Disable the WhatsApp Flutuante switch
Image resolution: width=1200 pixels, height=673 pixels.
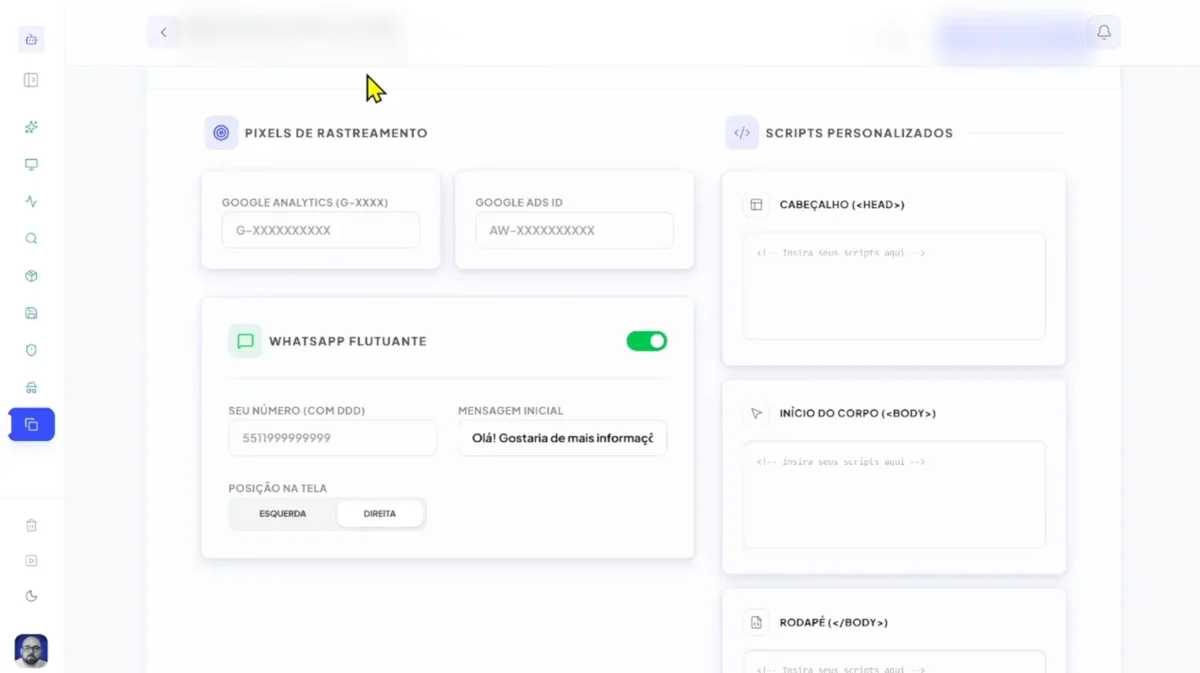click(x=646, y=341)
